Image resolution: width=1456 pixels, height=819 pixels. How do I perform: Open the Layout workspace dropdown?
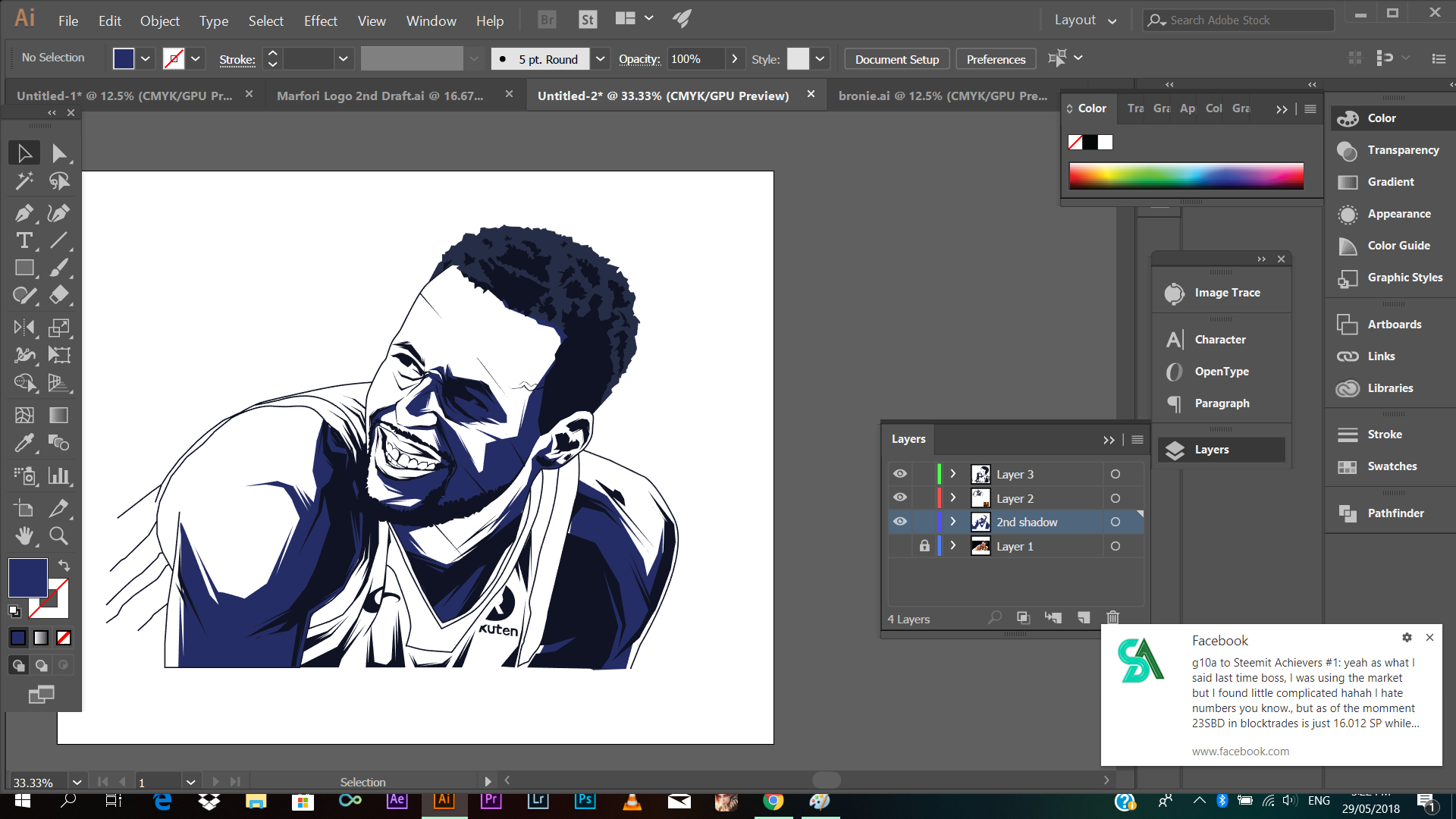tap(1085, 20)
